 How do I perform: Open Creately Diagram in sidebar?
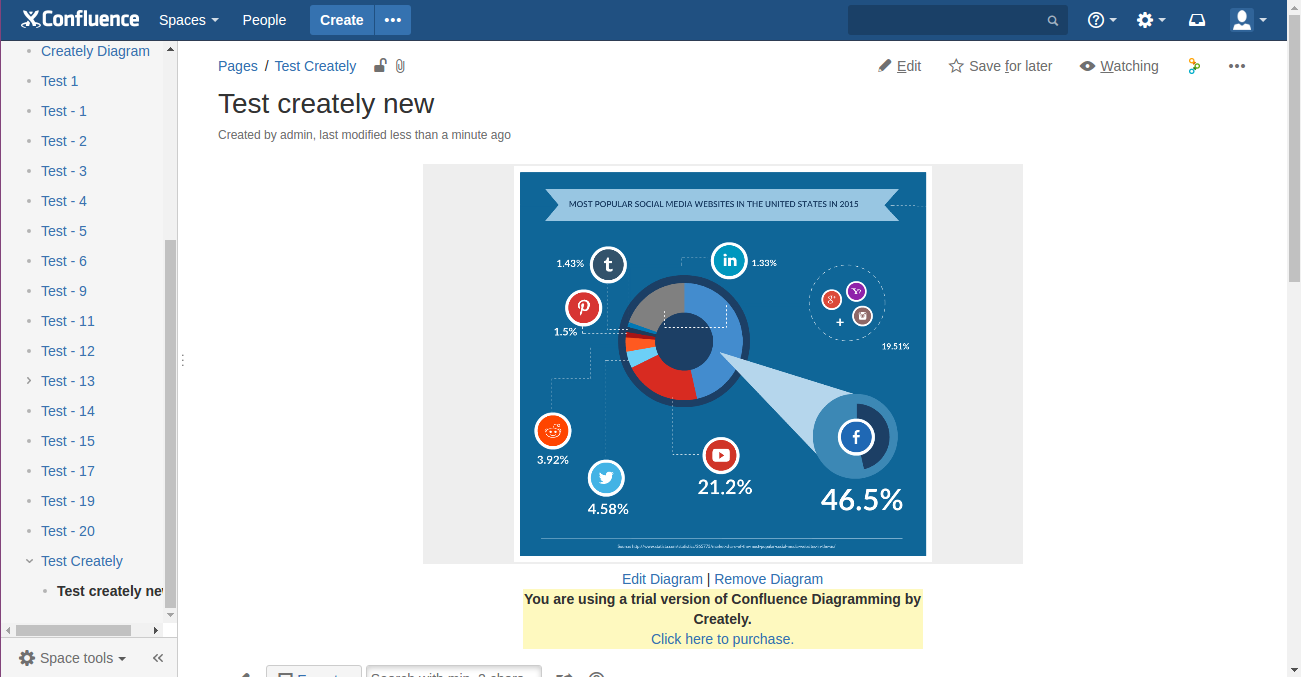[x=95, y=51]
